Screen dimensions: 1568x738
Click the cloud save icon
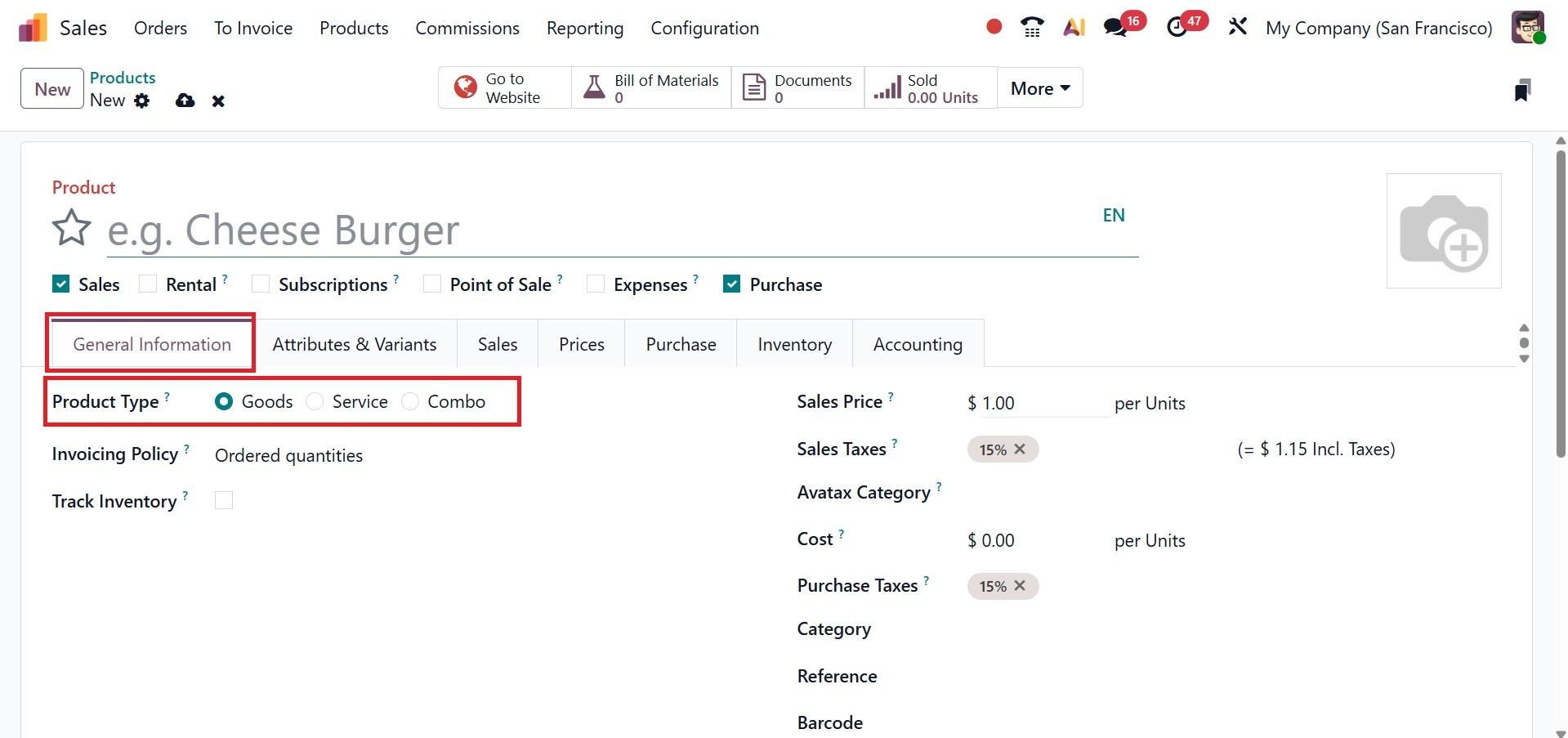click(x=185, y=101)
